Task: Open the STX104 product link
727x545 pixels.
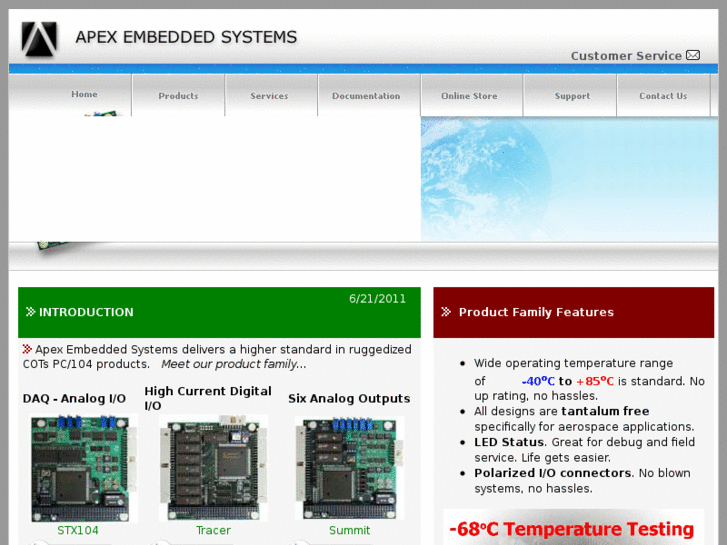Action: [x=78, y=530]
